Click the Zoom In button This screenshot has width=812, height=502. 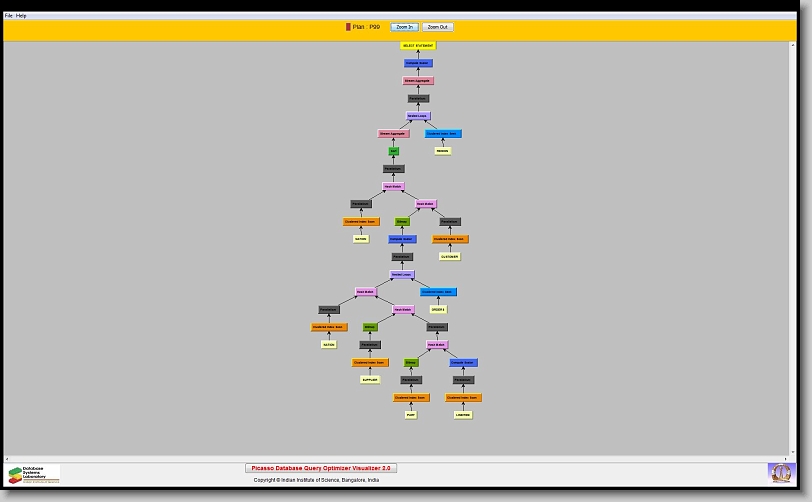tap(404, 27)
